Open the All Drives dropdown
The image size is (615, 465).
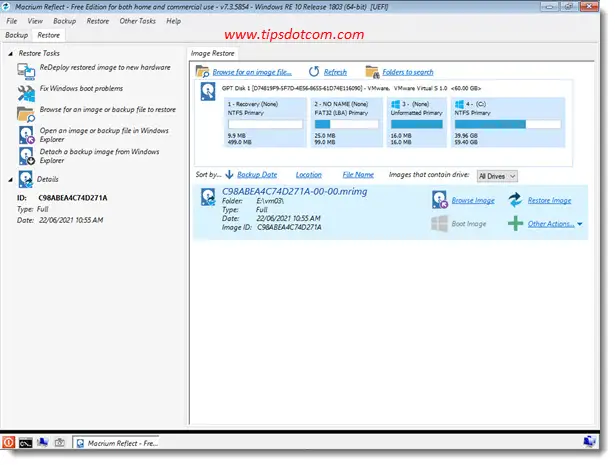497,176
